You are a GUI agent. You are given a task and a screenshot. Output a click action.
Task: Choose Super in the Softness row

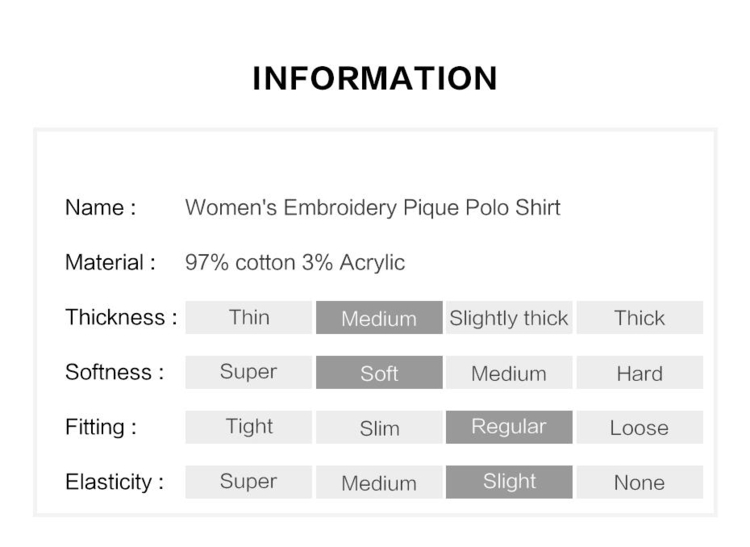[249, 372]
